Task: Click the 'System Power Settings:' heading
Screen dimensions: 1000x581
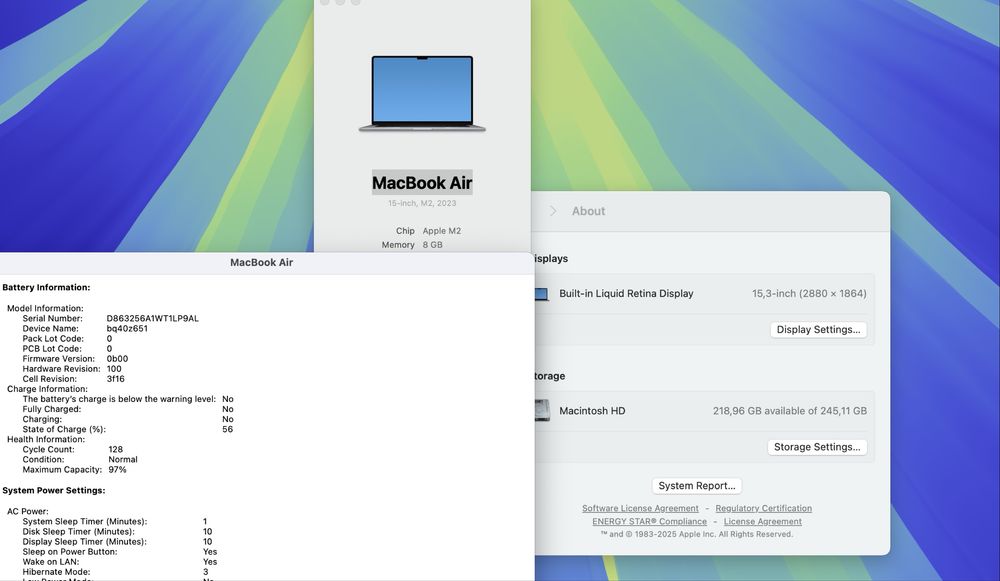Action: coord(54,490)
